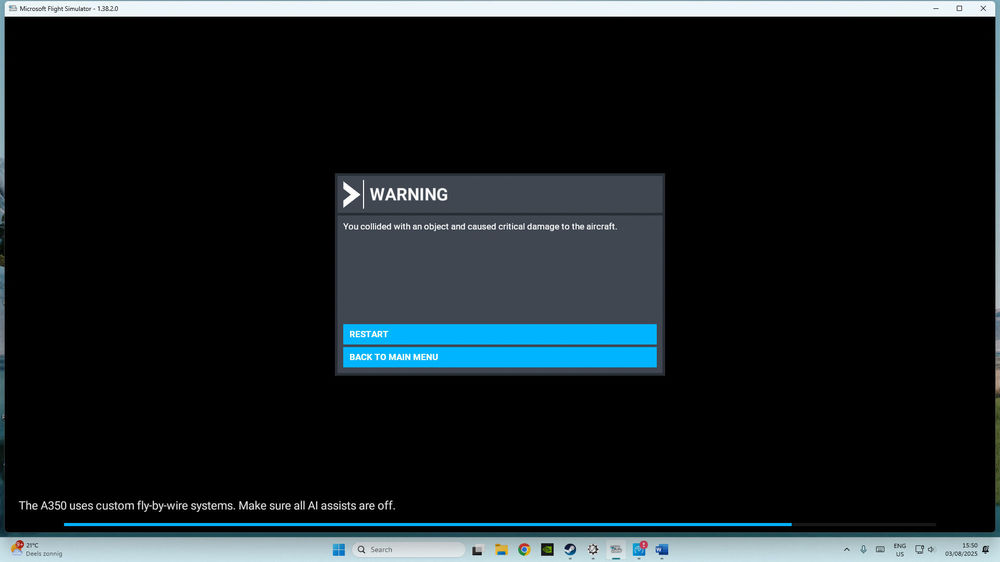Open the gear-shaped app in the taskbar
This screenshot has height=562, width=1000.
(x=593, y=549)
